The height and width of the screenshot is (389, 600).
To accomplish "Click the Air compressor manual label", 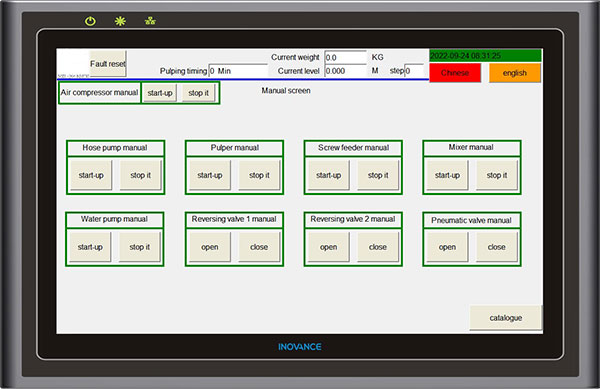I will (x=99, y=93).
